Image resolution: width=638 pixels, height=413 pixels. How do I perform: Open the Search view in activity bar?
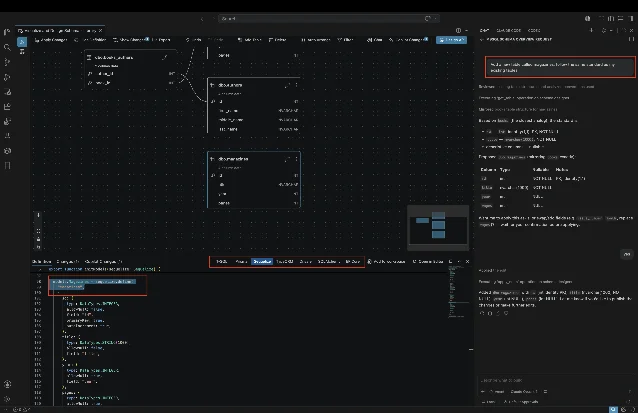pos(7,47)
